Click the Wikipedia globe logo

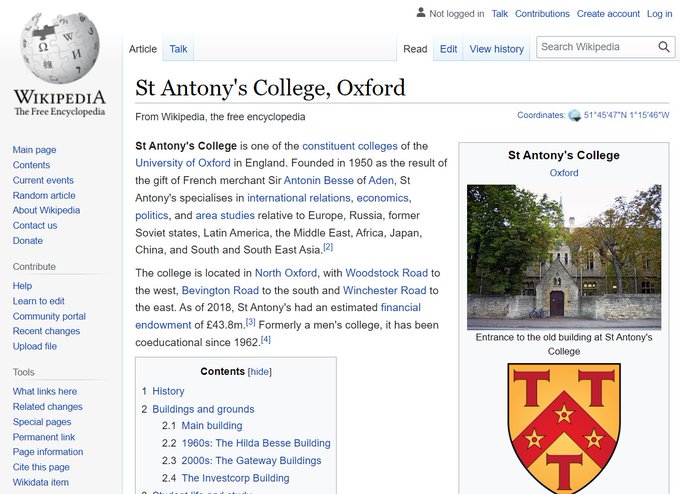click(60, 48)
